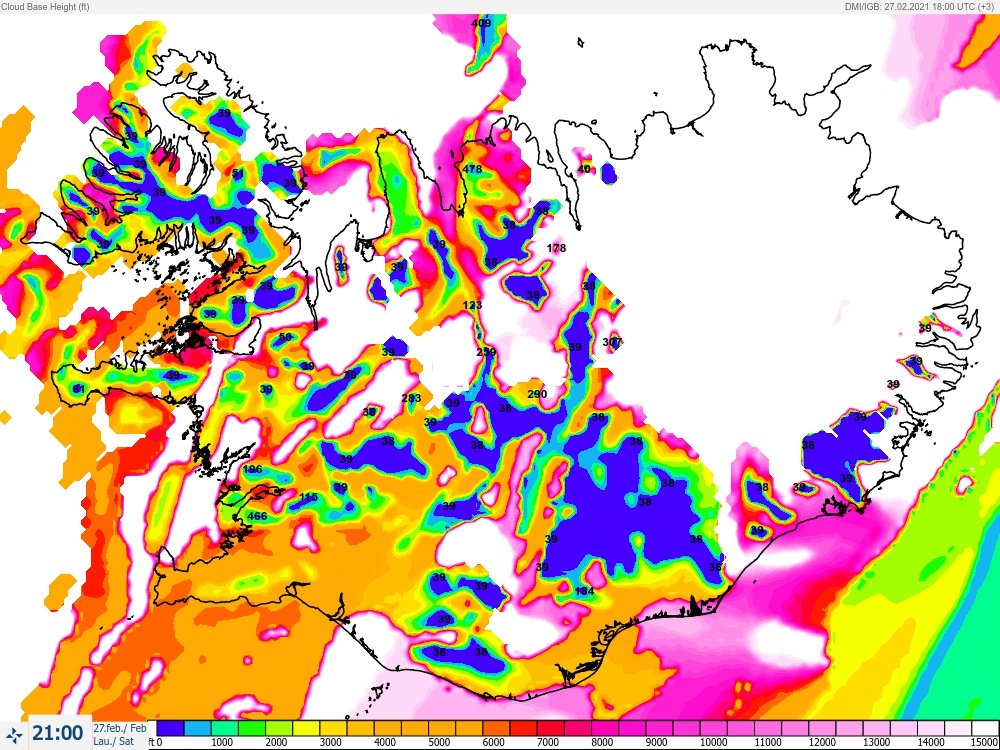The width and height of the screenshot is (1000, 750).
Task: Click the white legend swatch at 15000
Action: pyautogui.click(x=985, y=728)
